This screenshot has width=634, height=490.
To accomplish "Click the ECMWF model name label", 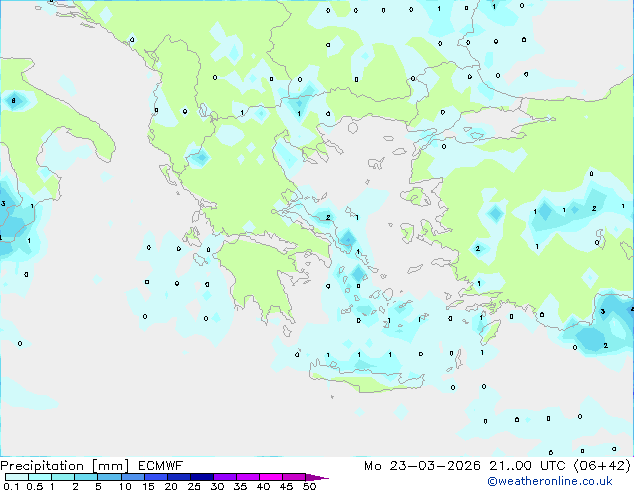I will (161, 466).
